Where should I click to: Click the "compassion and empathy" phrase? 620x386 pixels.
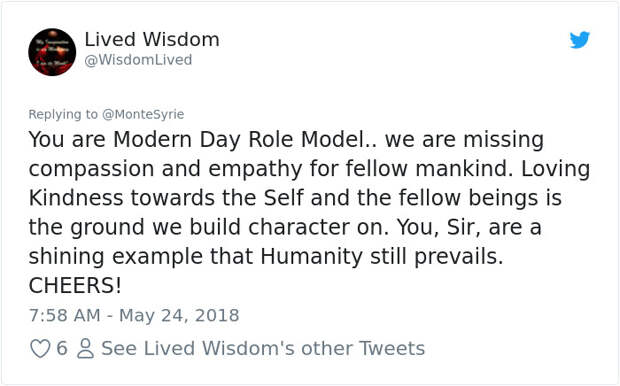click(x=165, y=169)
